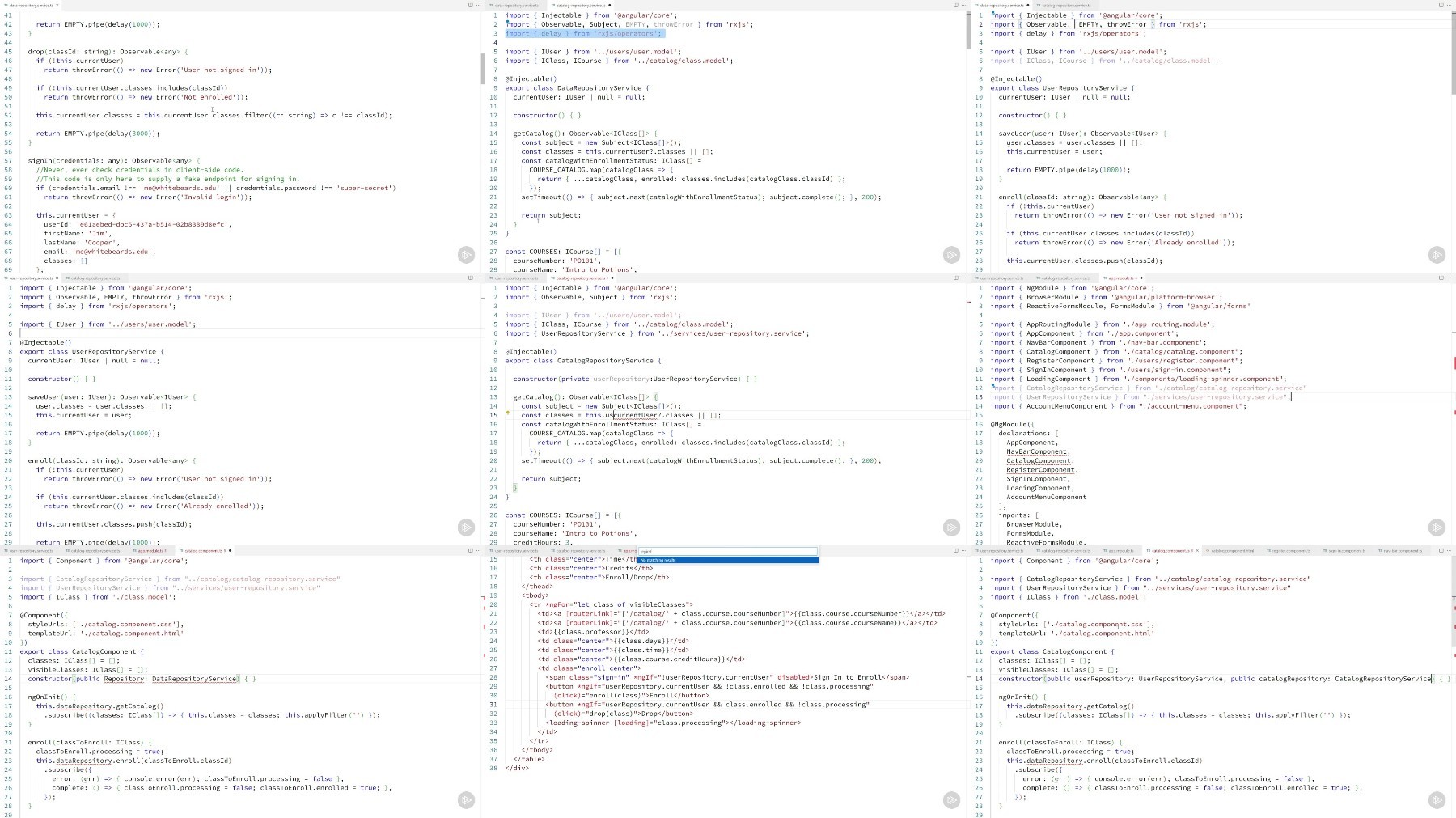Play the UserRepositoryService video lacking an IClass import
Screen dimensions: 1456x818
coord(467,528)
